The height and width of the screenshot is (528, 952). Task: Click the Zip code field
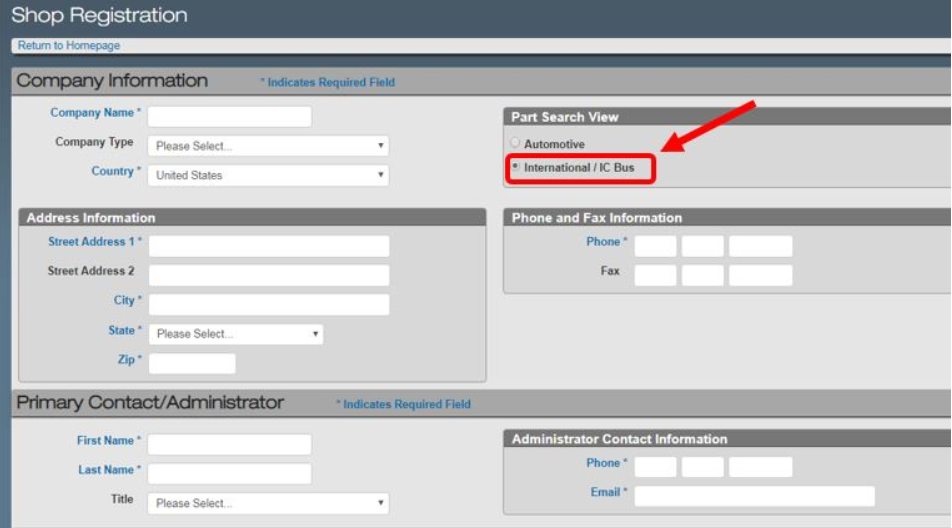pyautogui.click(x=192, y=364)
